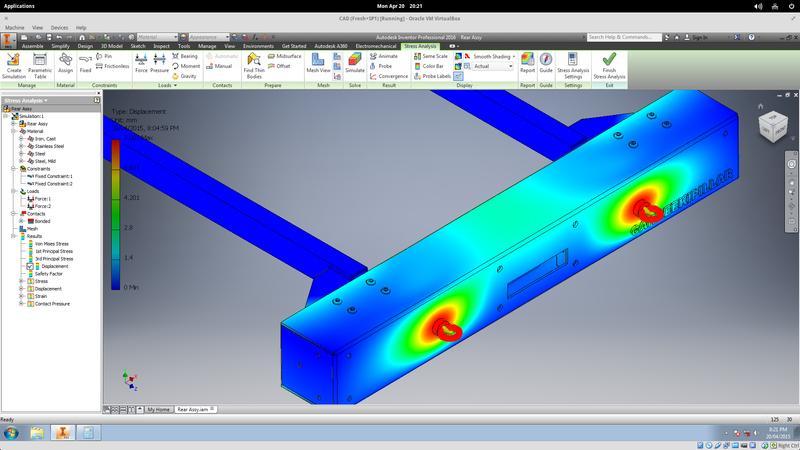This screenshot has width=800, height=450.
Task: Click the ViewCube in the viewport
Action: [x=773, y=125]
